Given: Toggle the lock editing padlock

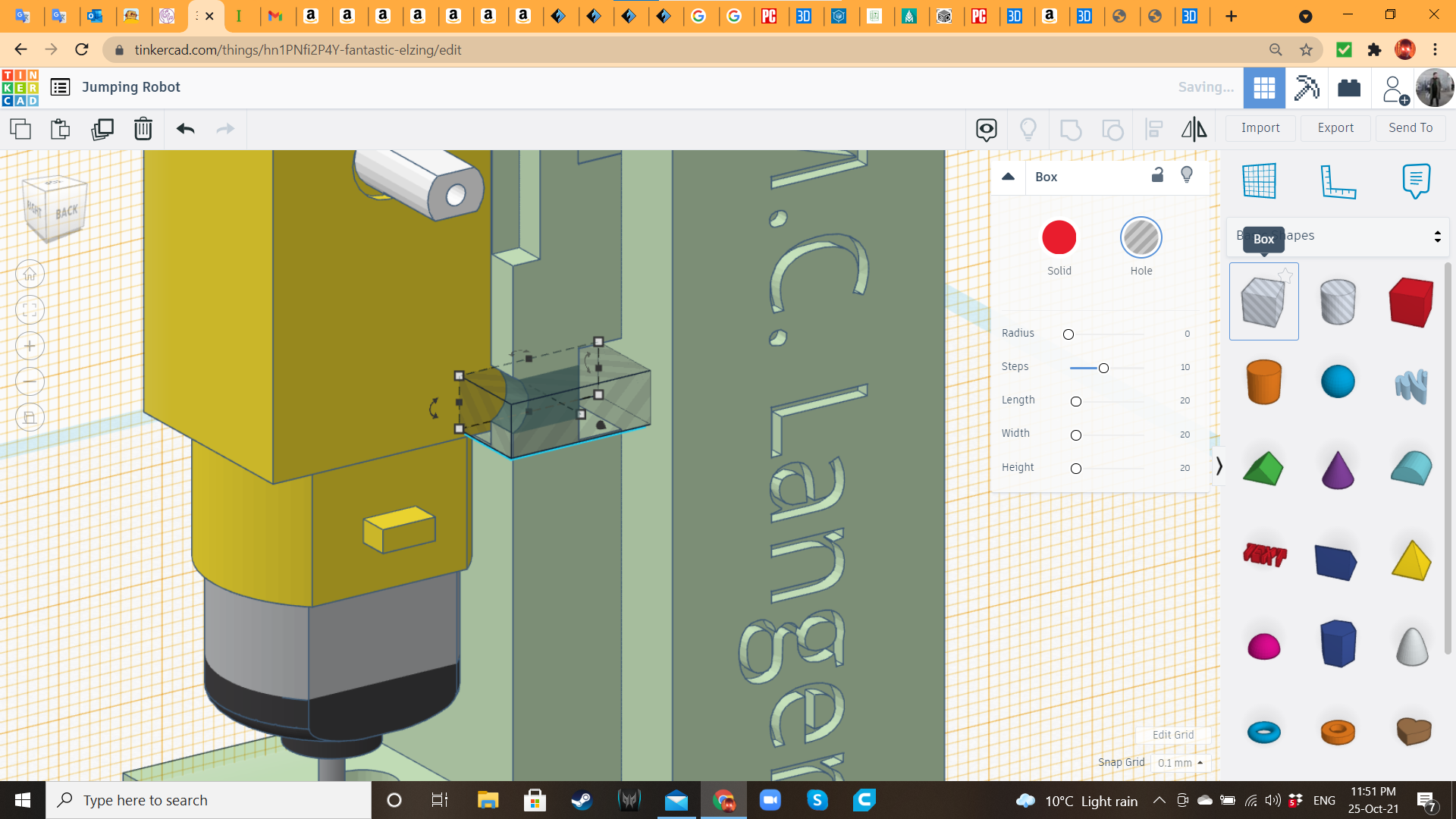Looking at the screenshot, I should tap(1157, 175).
